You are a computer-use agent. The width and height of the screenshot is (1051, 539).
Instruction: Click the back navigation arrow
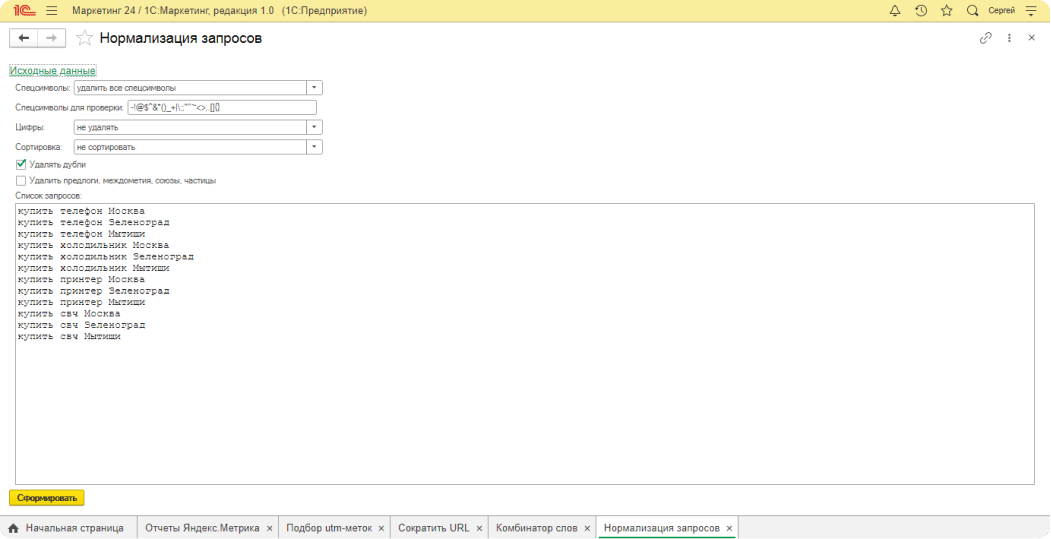(x=24, y=38)
